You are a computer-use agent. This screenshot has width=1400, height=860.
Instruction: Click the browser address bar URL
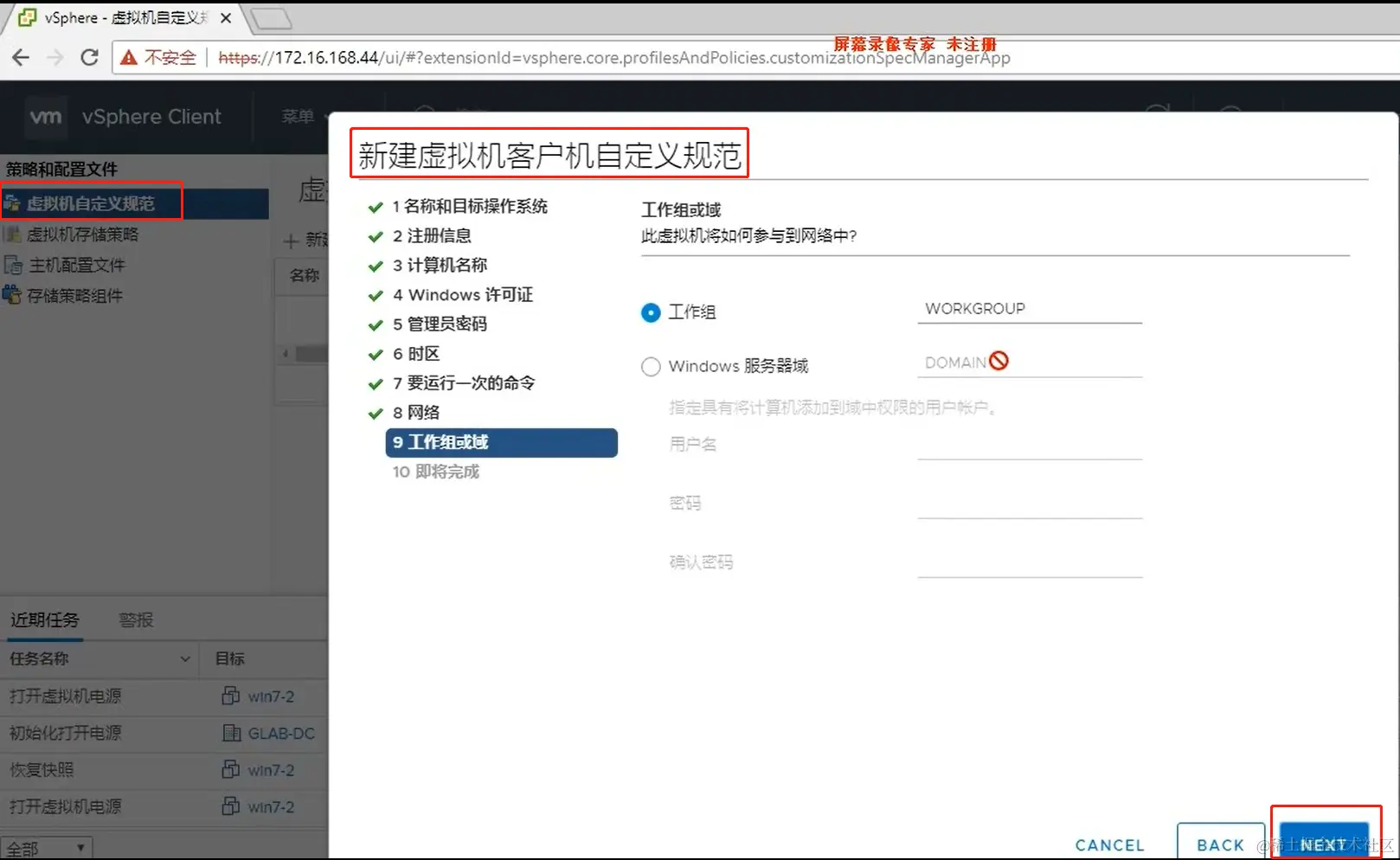tap(614, 58)
